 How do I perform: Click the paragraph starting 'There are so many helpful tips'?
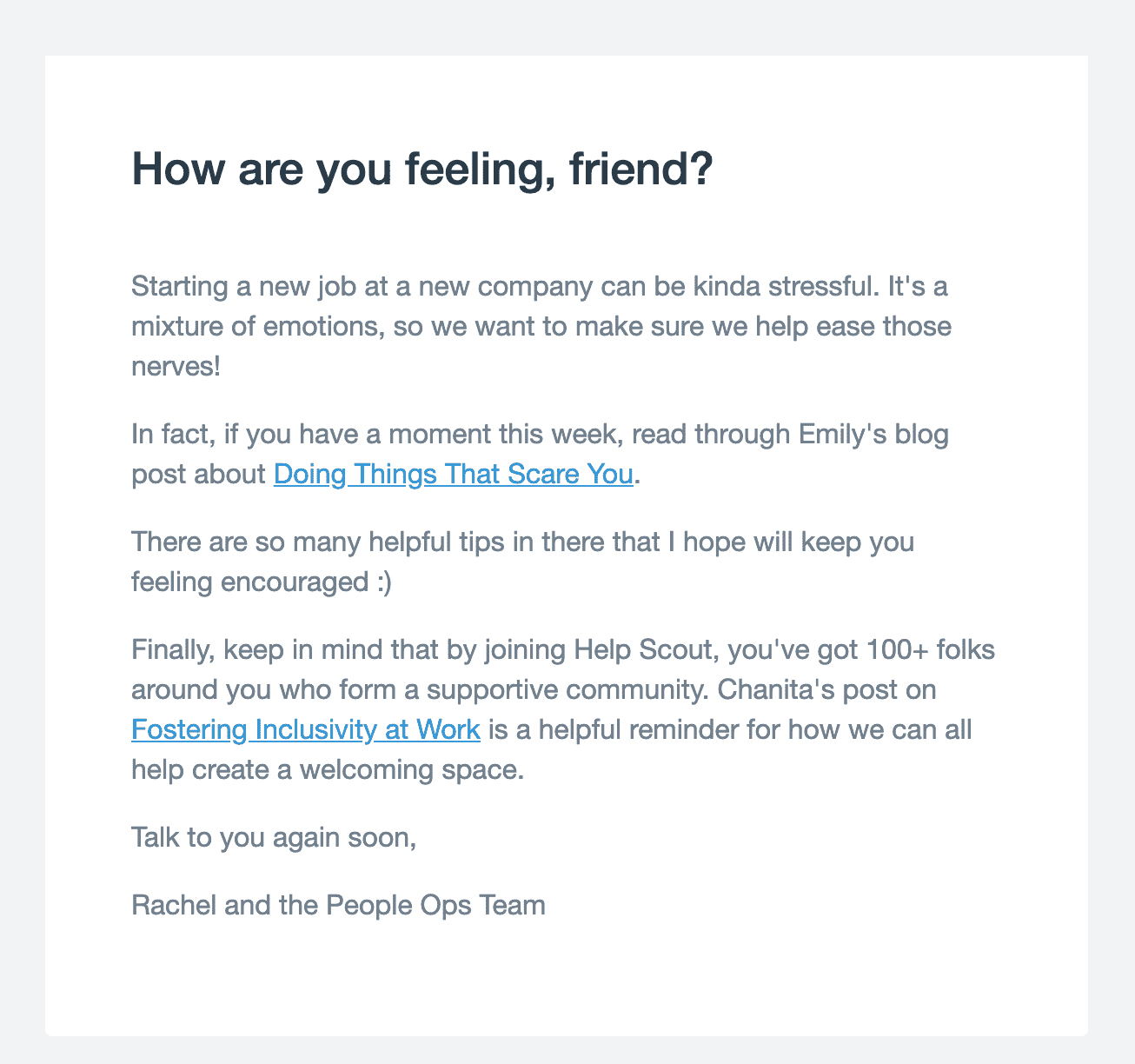coord(521,542)
